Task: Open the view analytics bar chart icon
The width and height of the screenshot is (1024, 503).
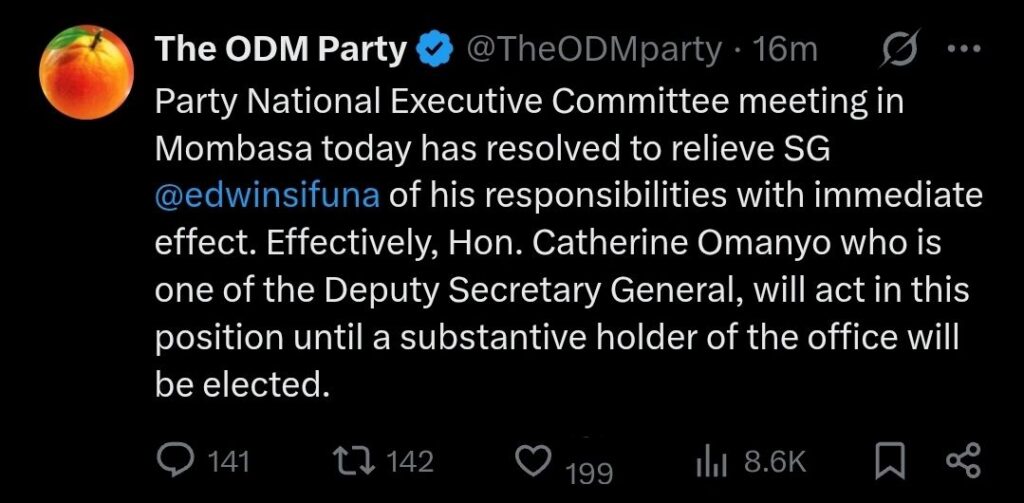Action: pyautogui.click(x=709, y=460)
